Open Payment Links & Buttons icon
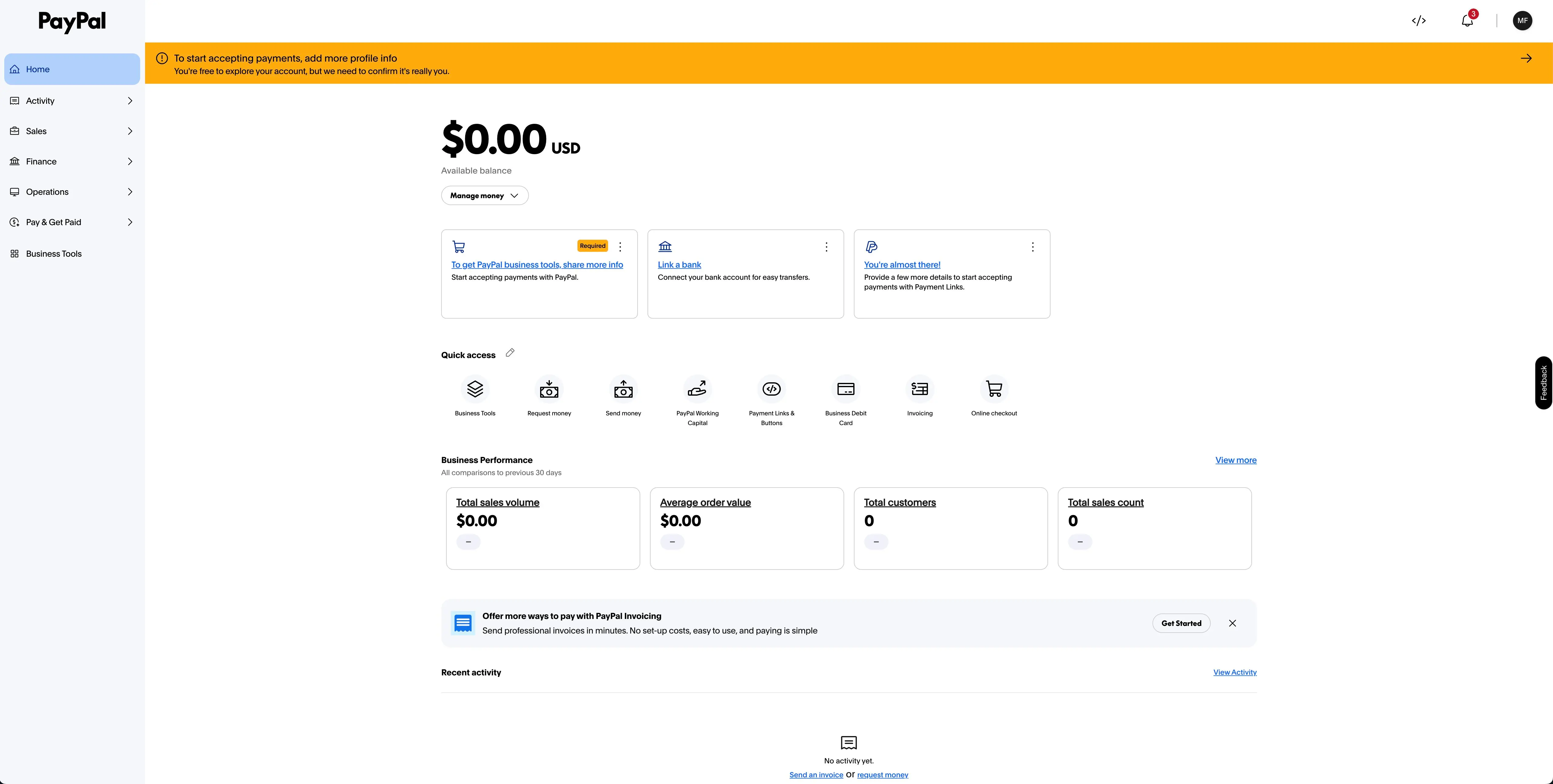 coord(772,389)
